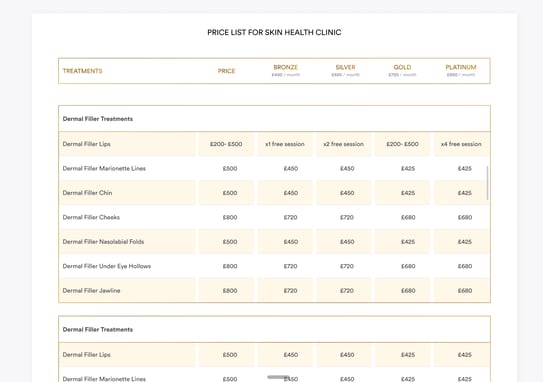This screenshot has height=382, width=543.
Task: Click the Dermal Filler Under Eye Hollows label
Action: point(107,266)
